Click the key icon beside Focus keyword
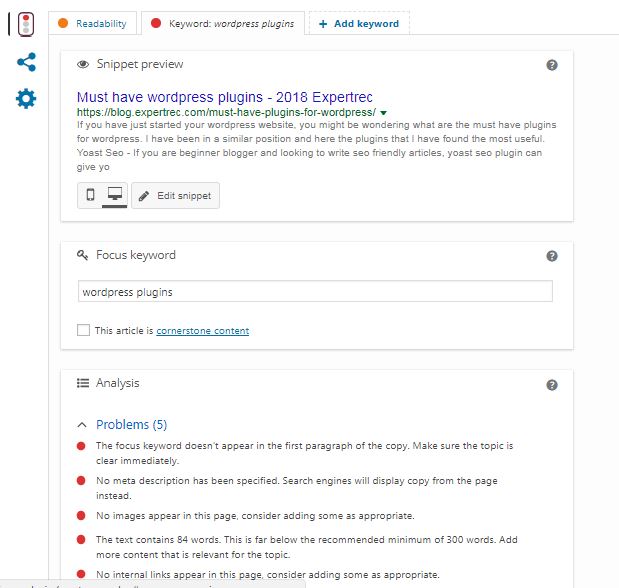Viewport: 619px width, 588px height. tap(82, 255)
